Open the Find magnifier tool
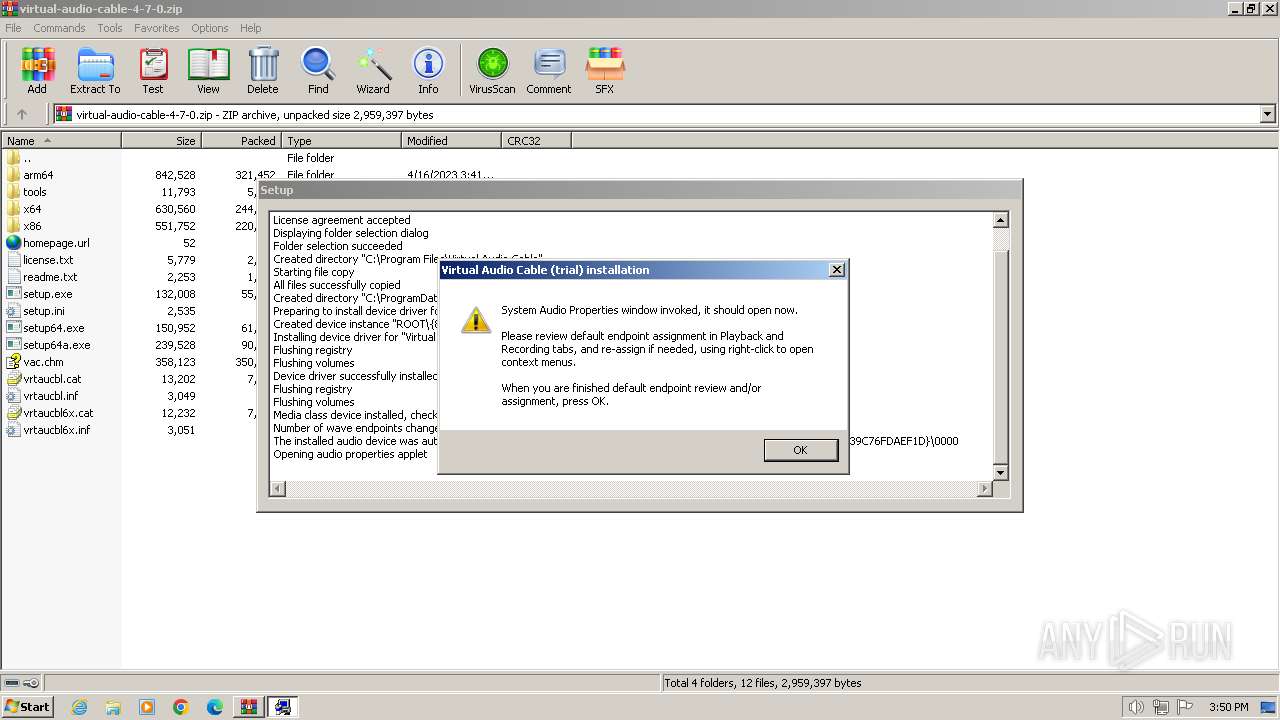 (318, 71)
